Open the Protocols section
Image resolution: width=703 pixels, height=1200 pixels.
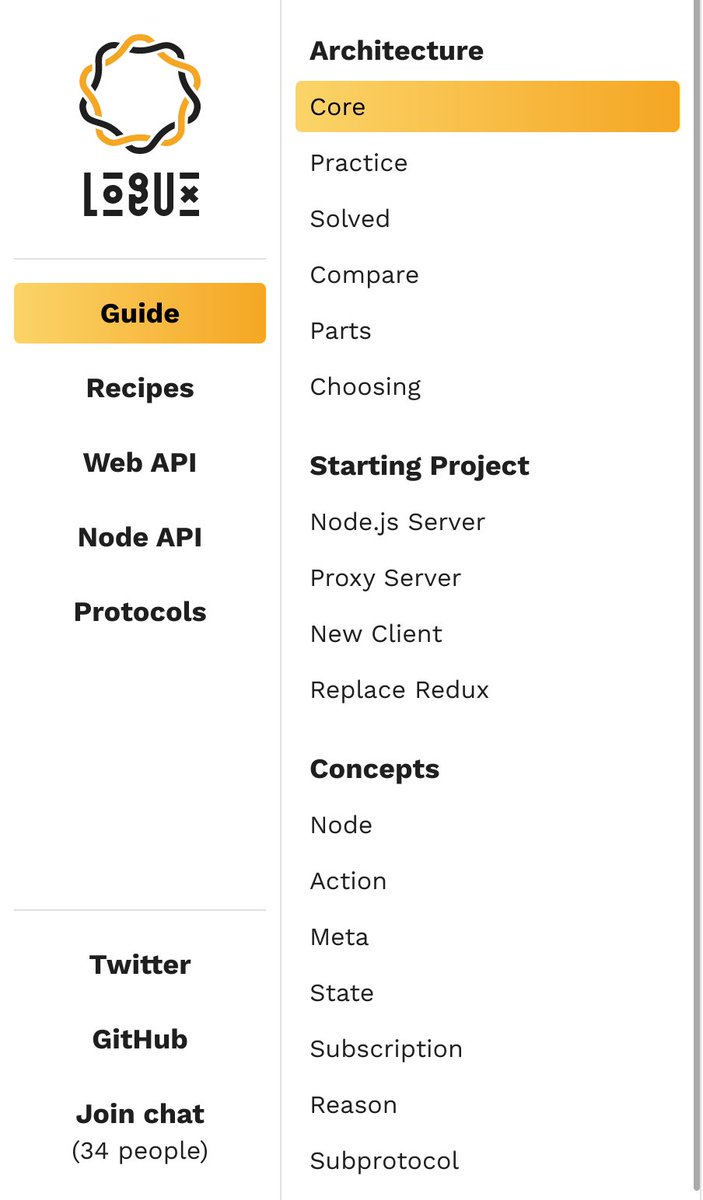[x=140, y=612]
